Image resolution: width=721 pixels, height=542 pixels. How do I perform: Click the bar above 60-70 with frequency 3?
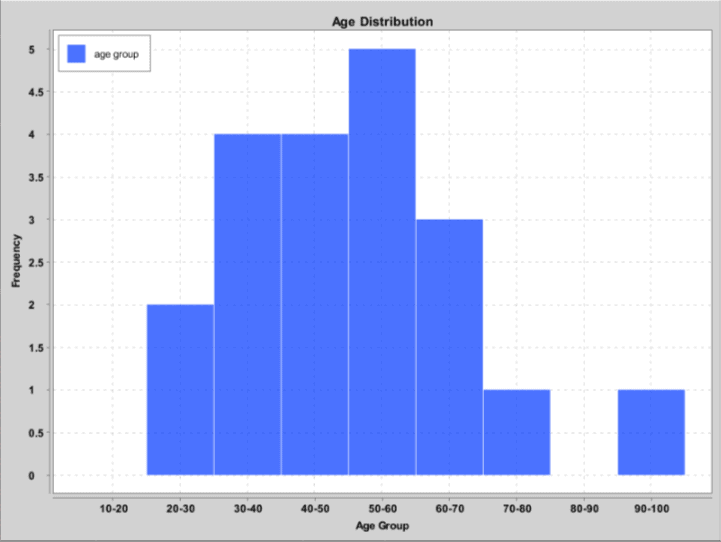click(449, 347)
